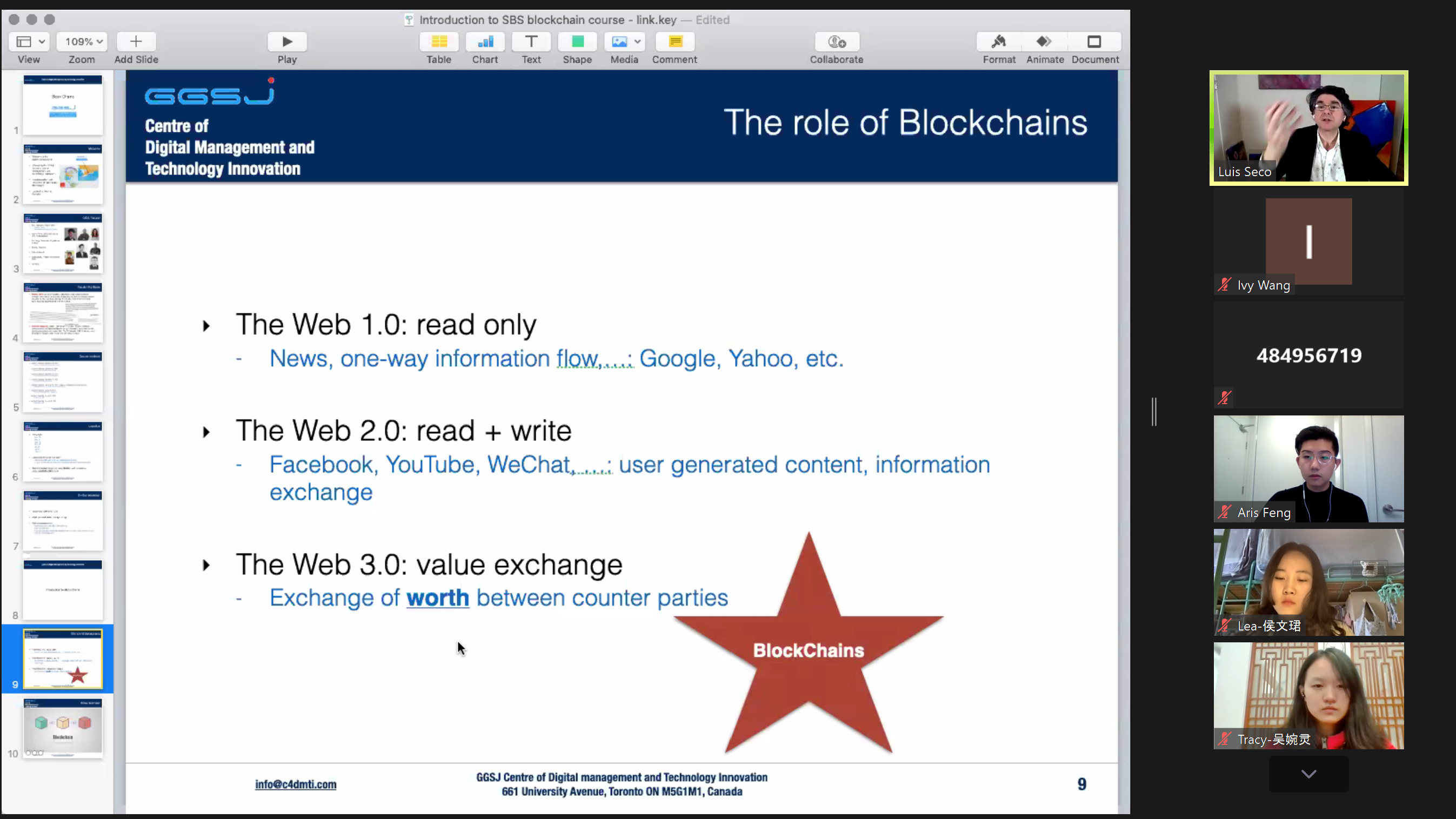
Task: Add a Comment to slide
Action: pos(674,41)
